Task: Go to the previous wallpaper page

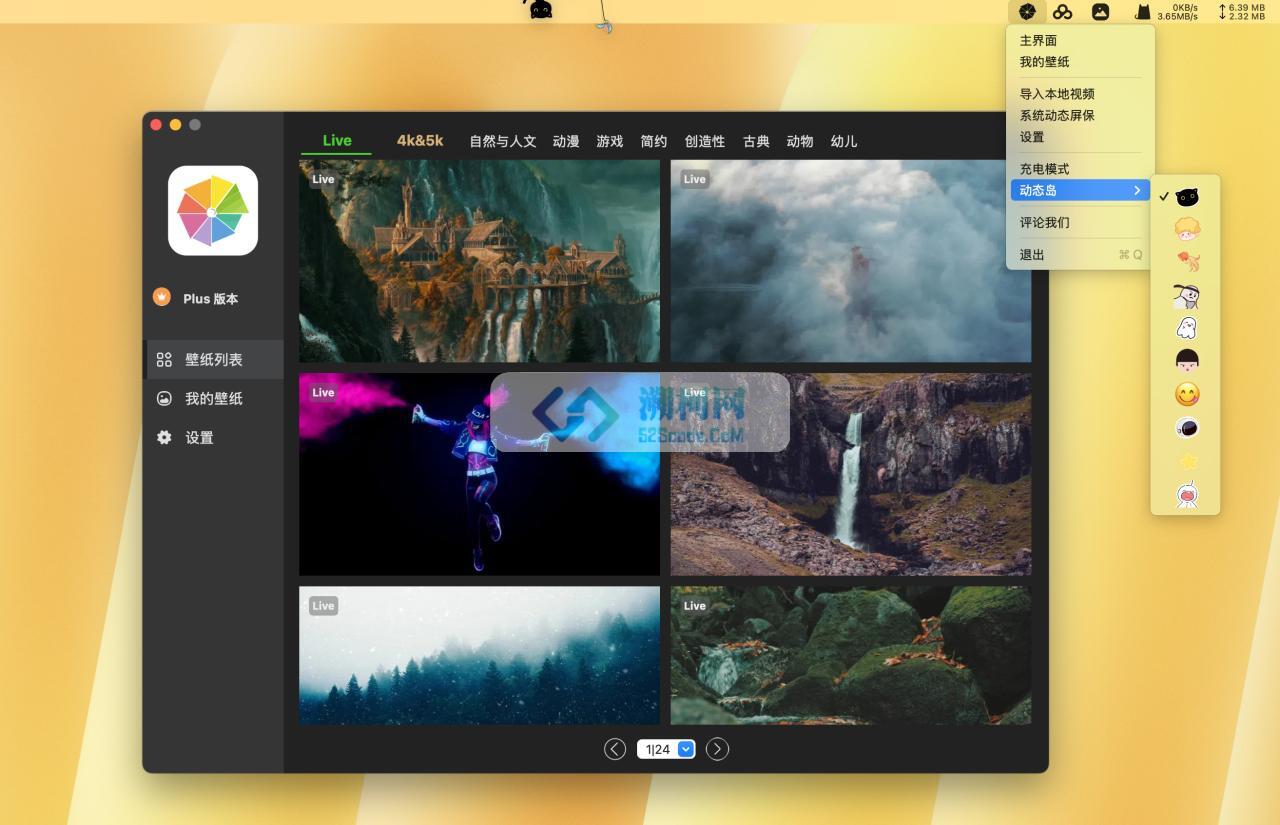Action: pos(615,749)
